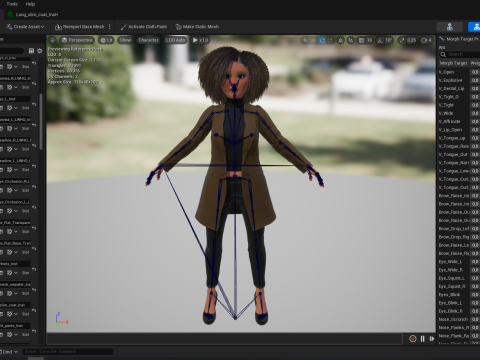Open the Create Asset dropdown

pos(25,27)
